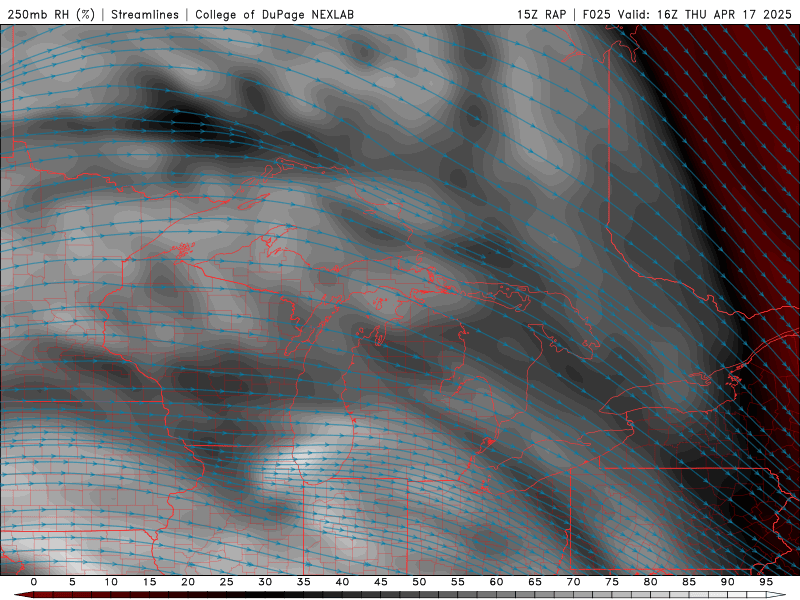
Task: Click the "80" value on the color scale
Action: point(650,582)
